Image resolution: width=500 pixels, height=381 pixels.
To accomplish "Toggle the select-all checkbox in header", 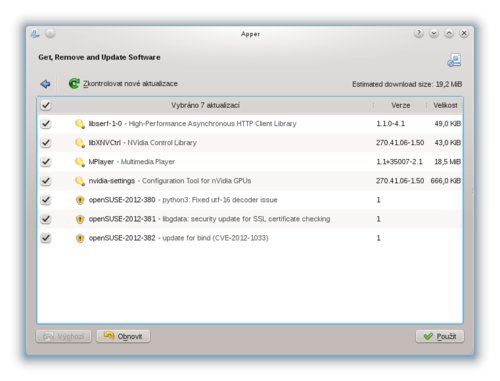I will [46, 105].
